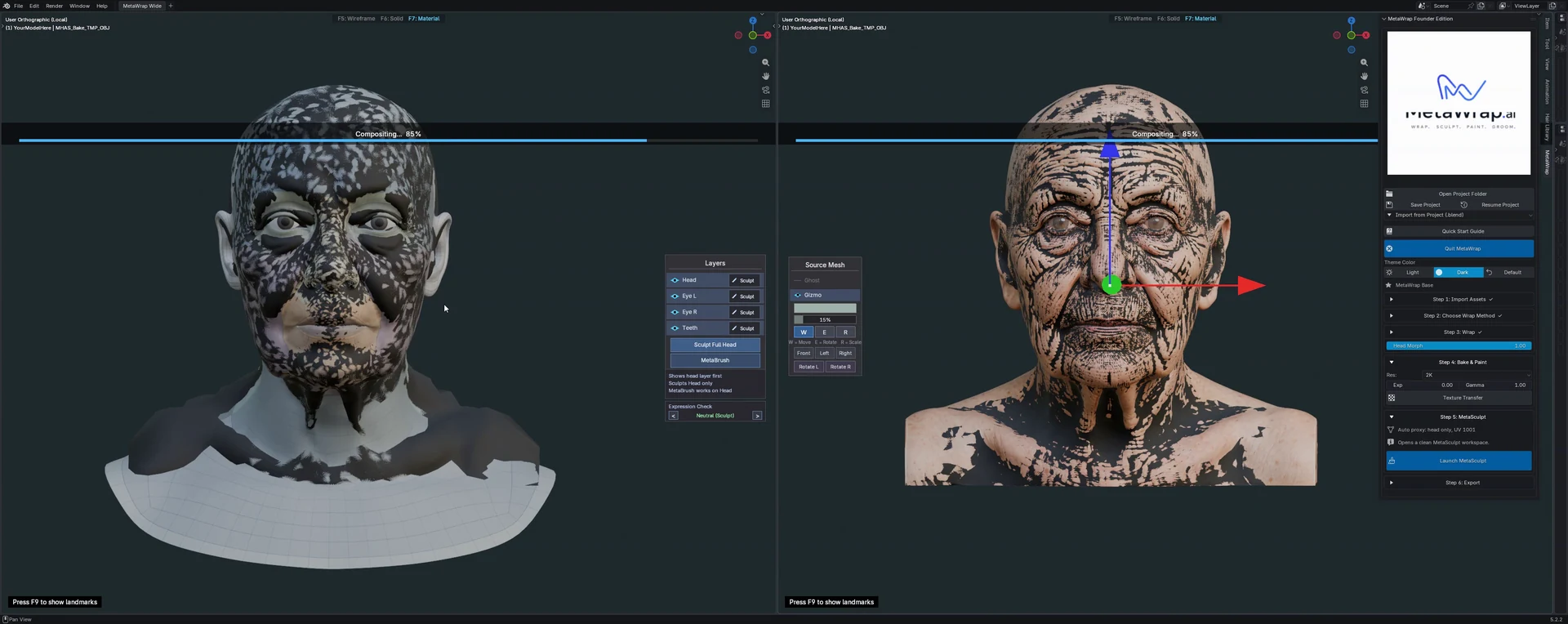
Task: Toggle visibility of Teeth layer
Action: 675,328
